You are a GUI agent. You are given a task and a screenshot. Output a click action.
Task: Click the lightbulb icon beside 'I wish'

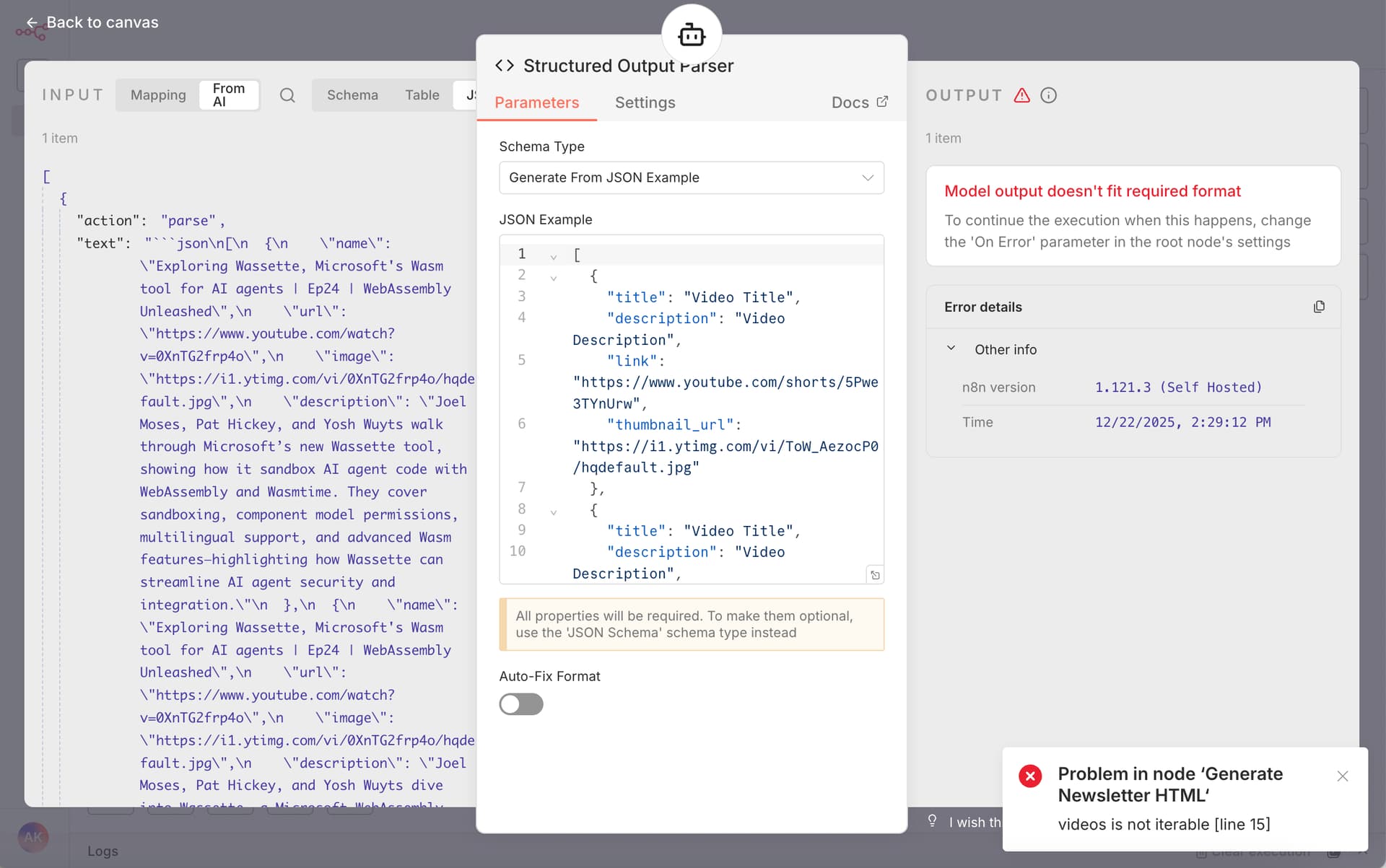tap(932, 821)
